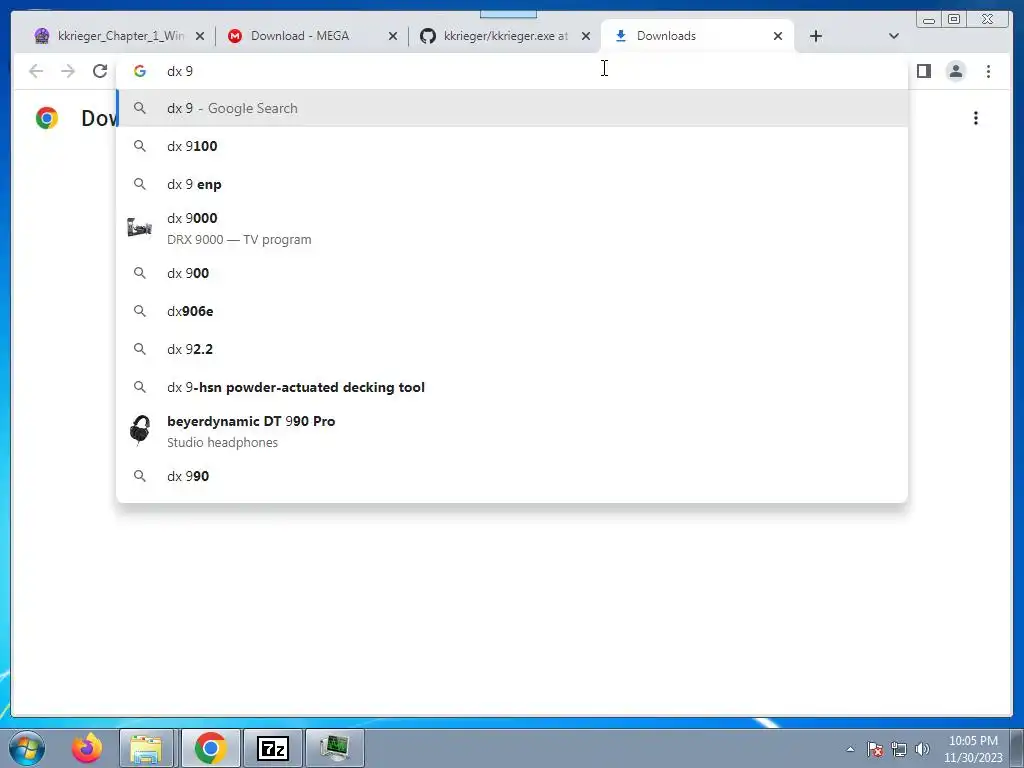Open 7-Zip from the taskbar
This screenshot has height=768, width=1024.
coord(273,748)
